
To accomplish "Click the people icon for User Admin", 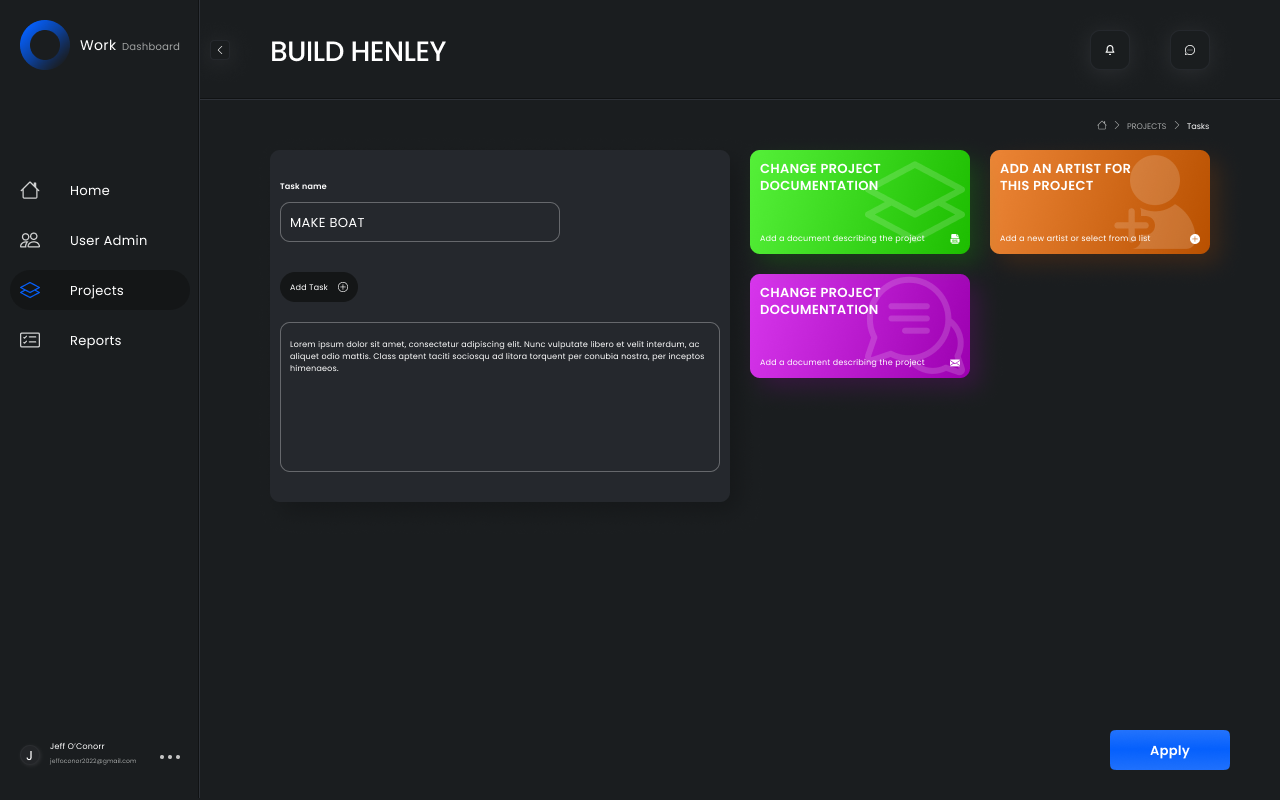I will (30, 240).
